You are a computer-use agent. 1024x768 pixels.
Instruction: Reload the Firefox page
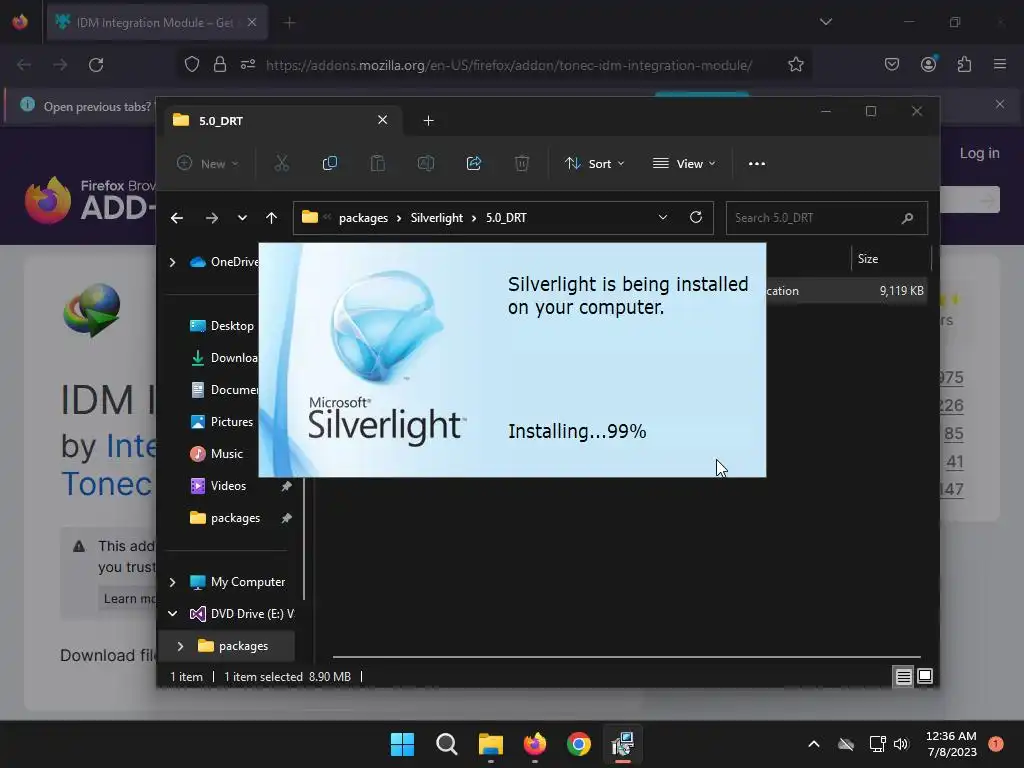click(96, 65)
